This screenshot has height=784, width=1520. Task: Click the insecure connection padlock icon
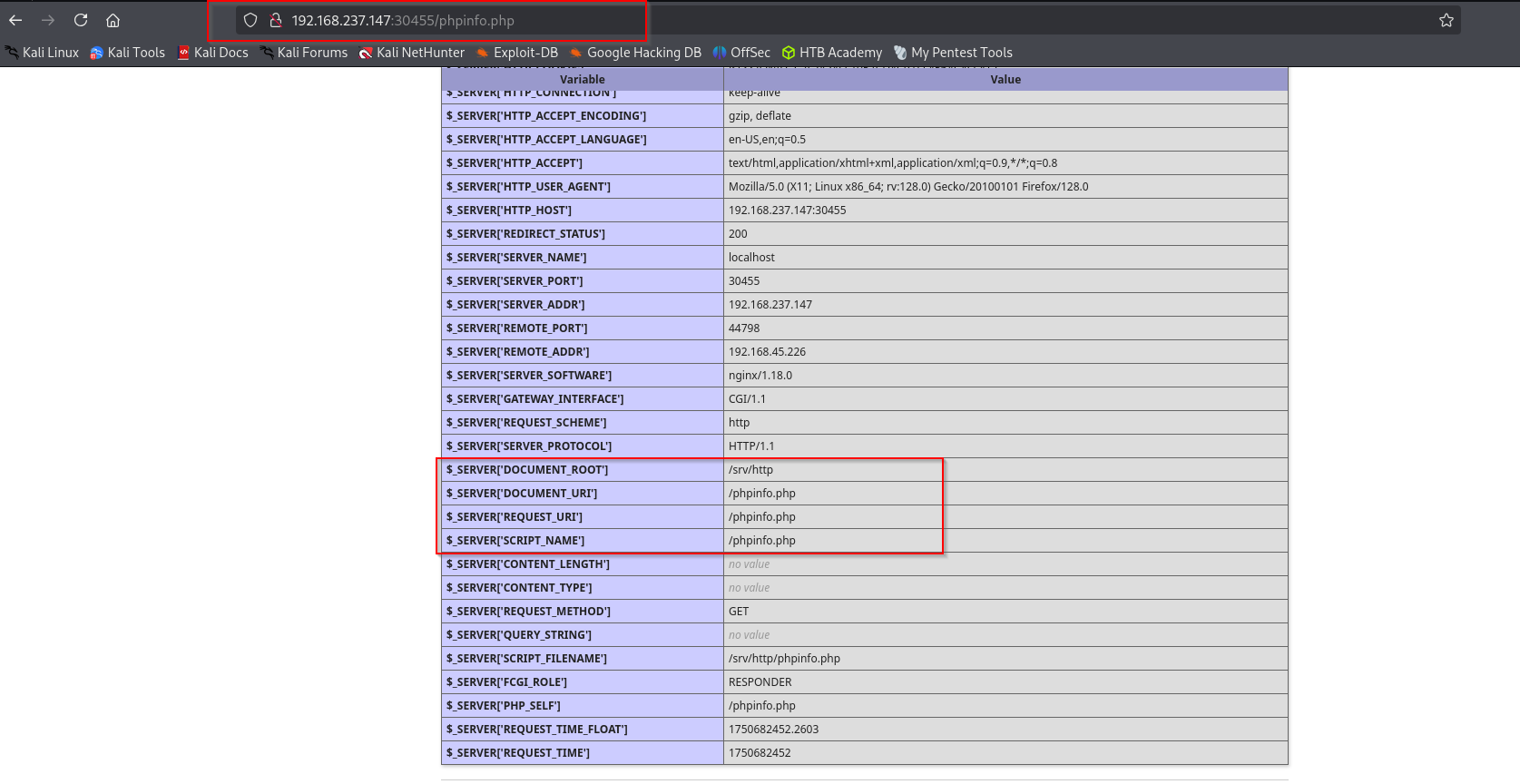pos(276,20)
